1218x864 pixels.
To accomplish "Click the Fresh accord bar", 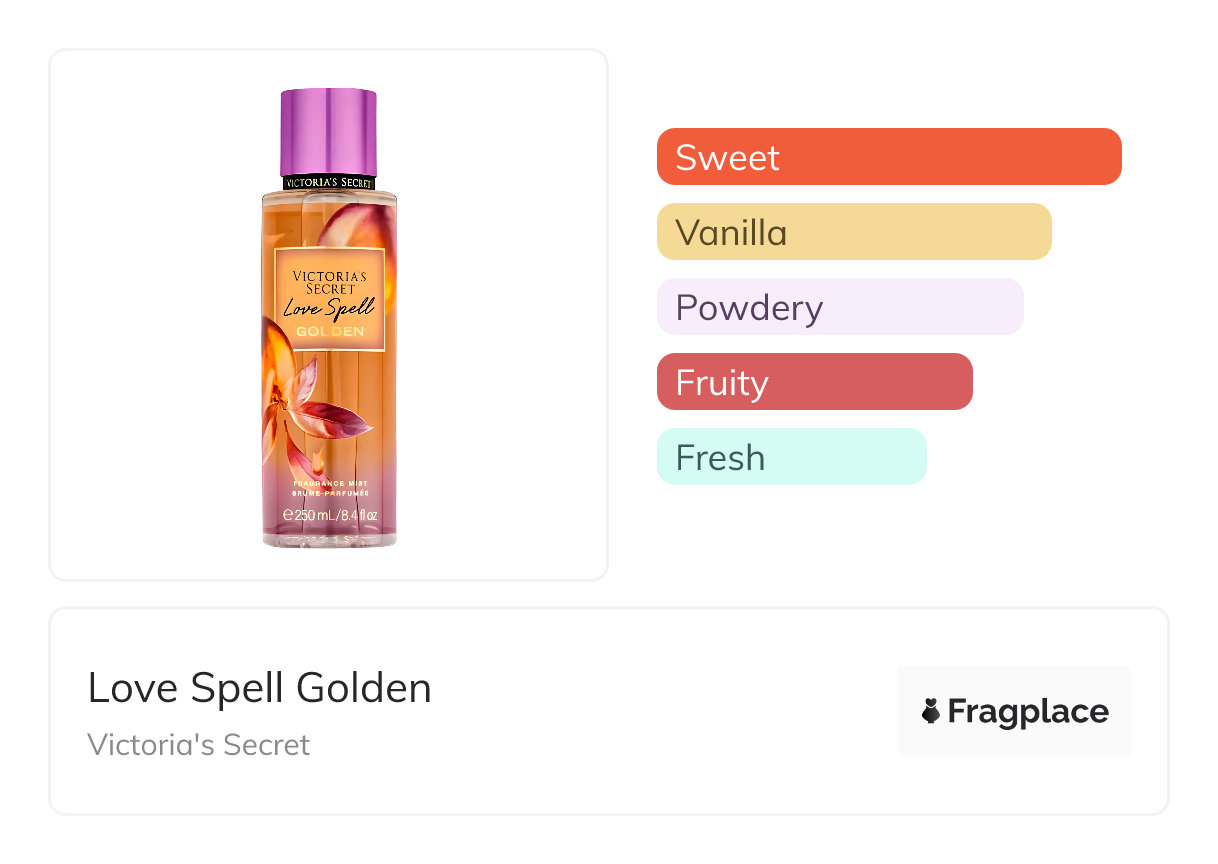I will point(791,457).
